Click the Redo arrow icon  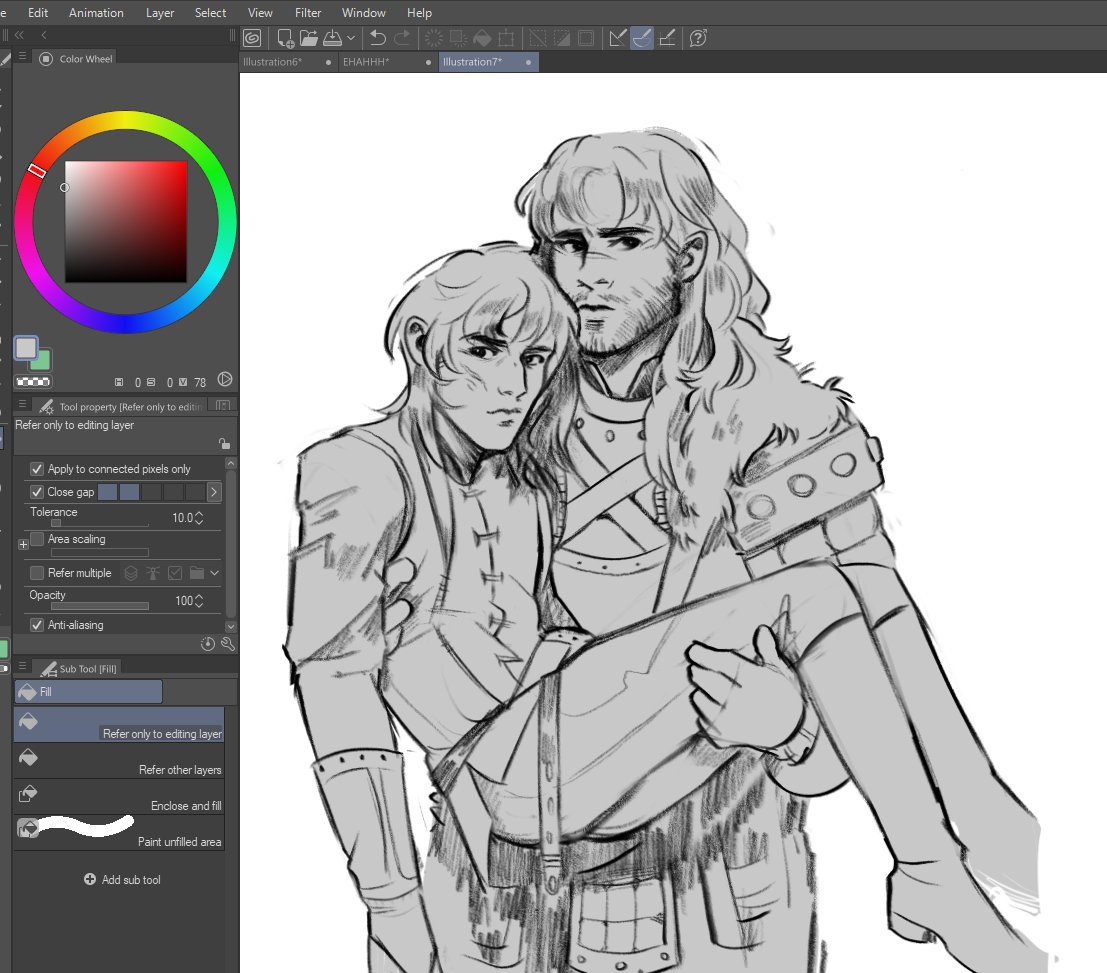pos(402,37)
